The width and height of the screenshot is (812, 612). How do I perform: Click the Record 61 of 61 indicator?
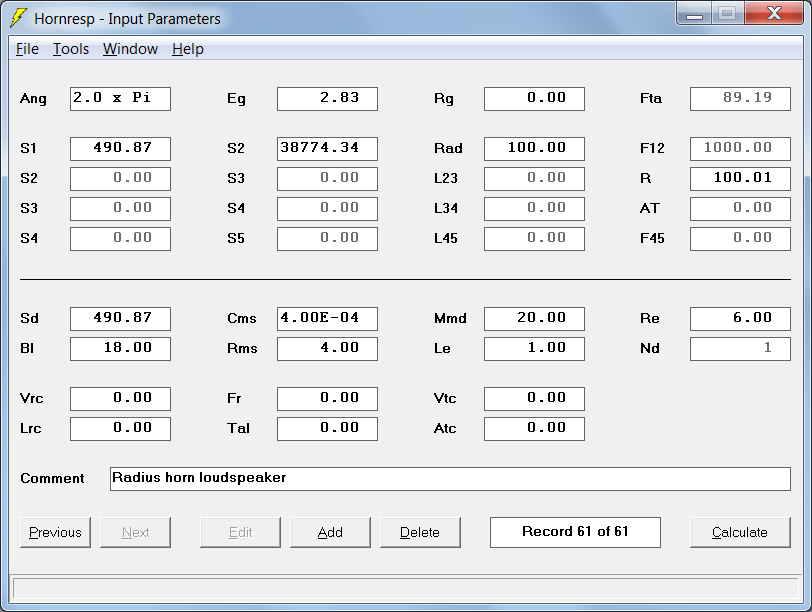[x=575, y=532]
